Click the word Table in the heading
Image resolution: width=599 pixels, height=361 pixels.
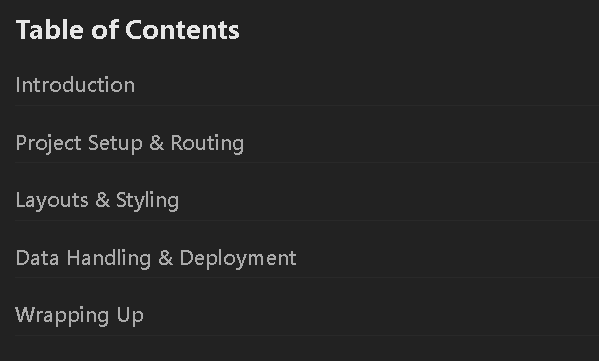(x=50, y=30)
